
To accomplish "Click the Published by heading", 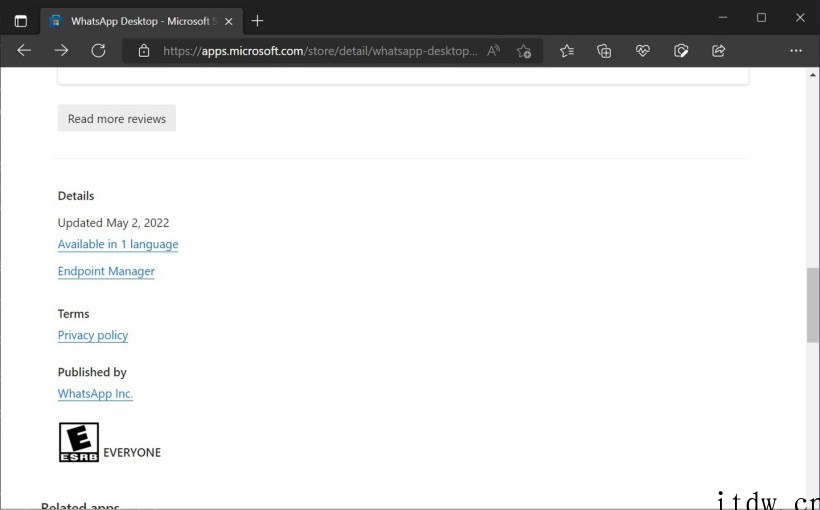I will coord(92,372).
